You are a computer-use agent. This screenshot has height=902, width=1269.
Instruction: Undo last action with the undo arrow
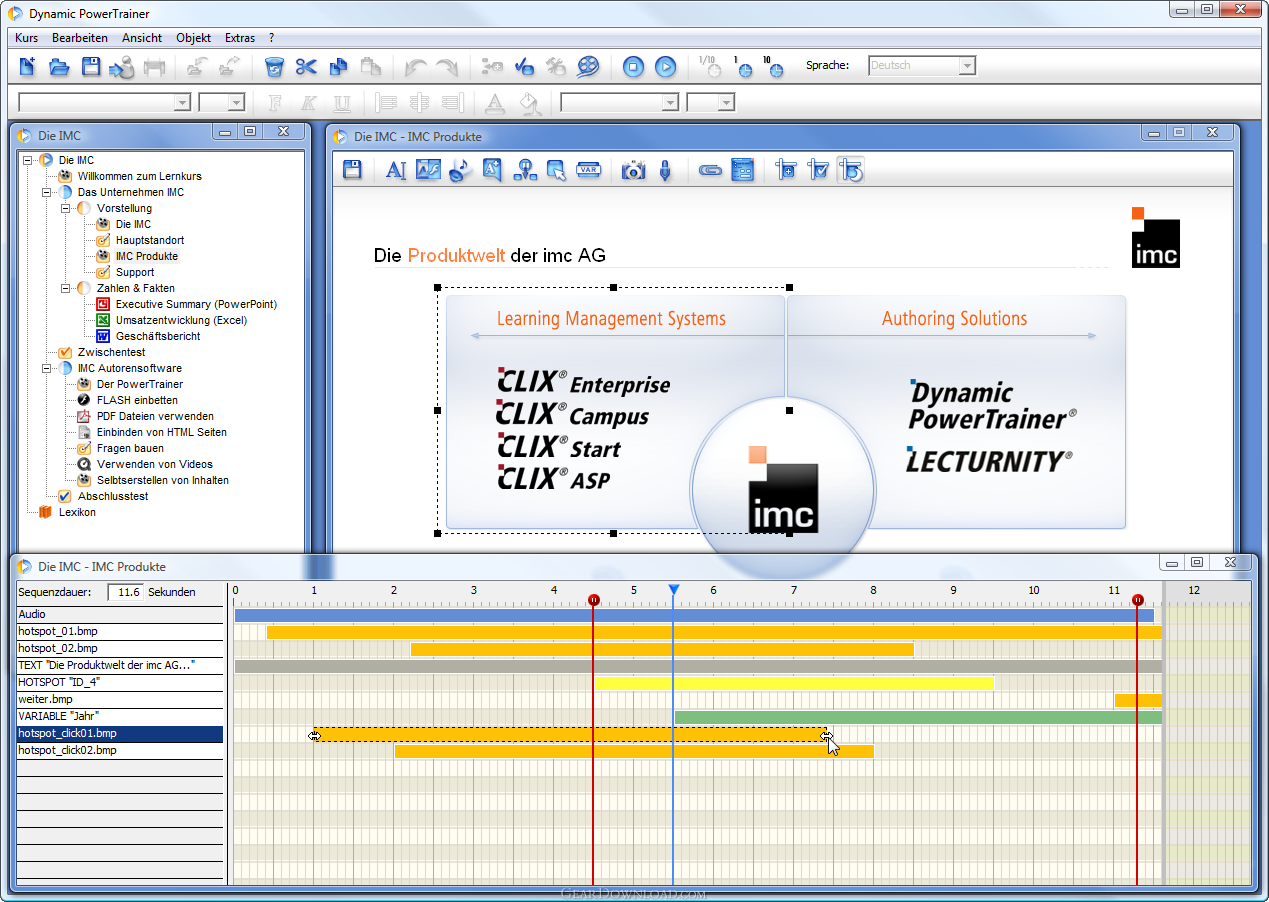416,67
